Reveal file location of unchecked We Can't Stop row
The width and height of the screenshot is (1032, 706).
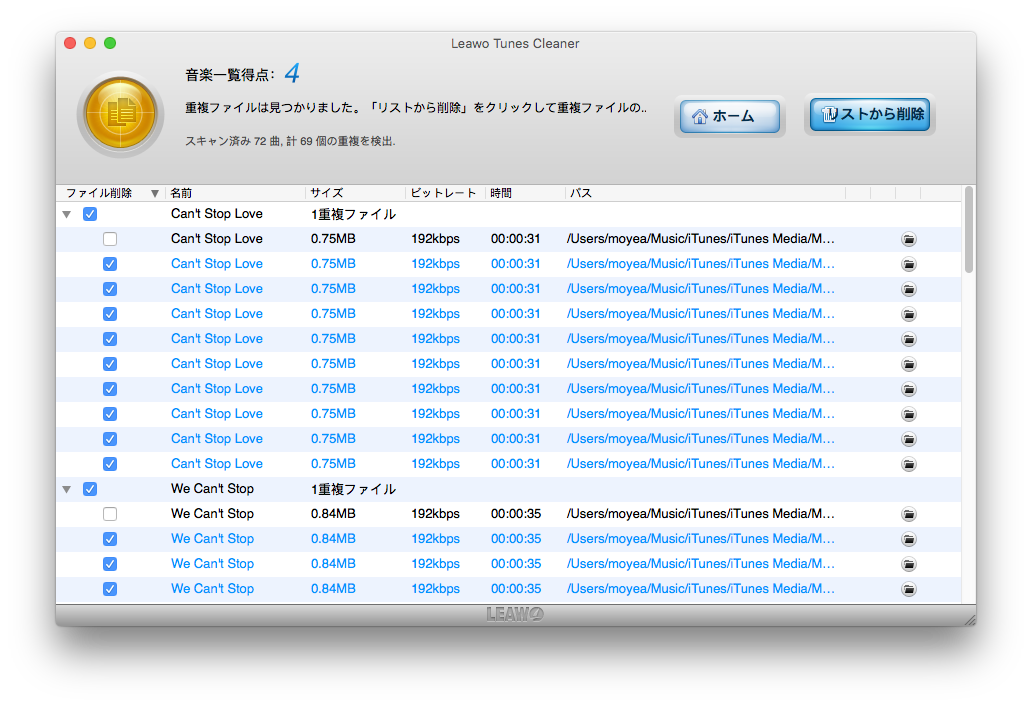tap(908, 514)
